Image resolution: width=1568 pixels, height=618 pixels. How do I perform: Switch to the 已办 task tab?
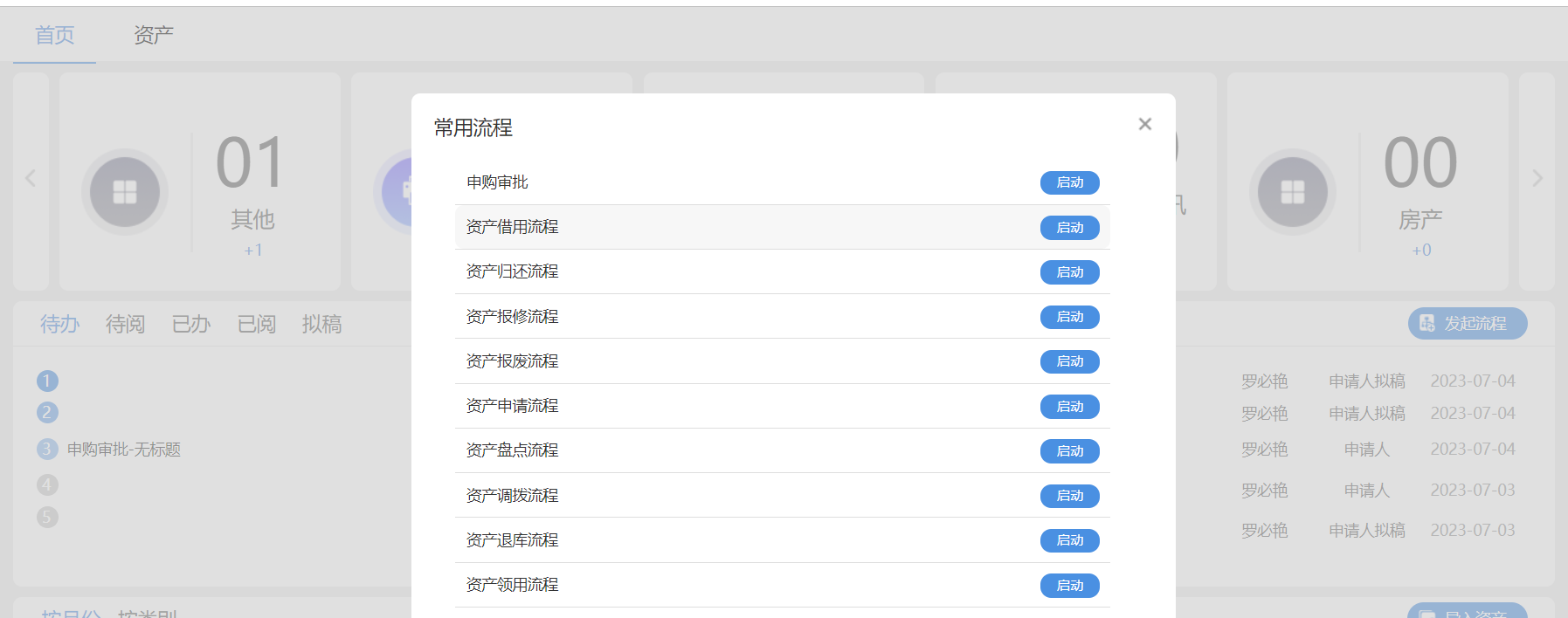[x=190, y=325]
